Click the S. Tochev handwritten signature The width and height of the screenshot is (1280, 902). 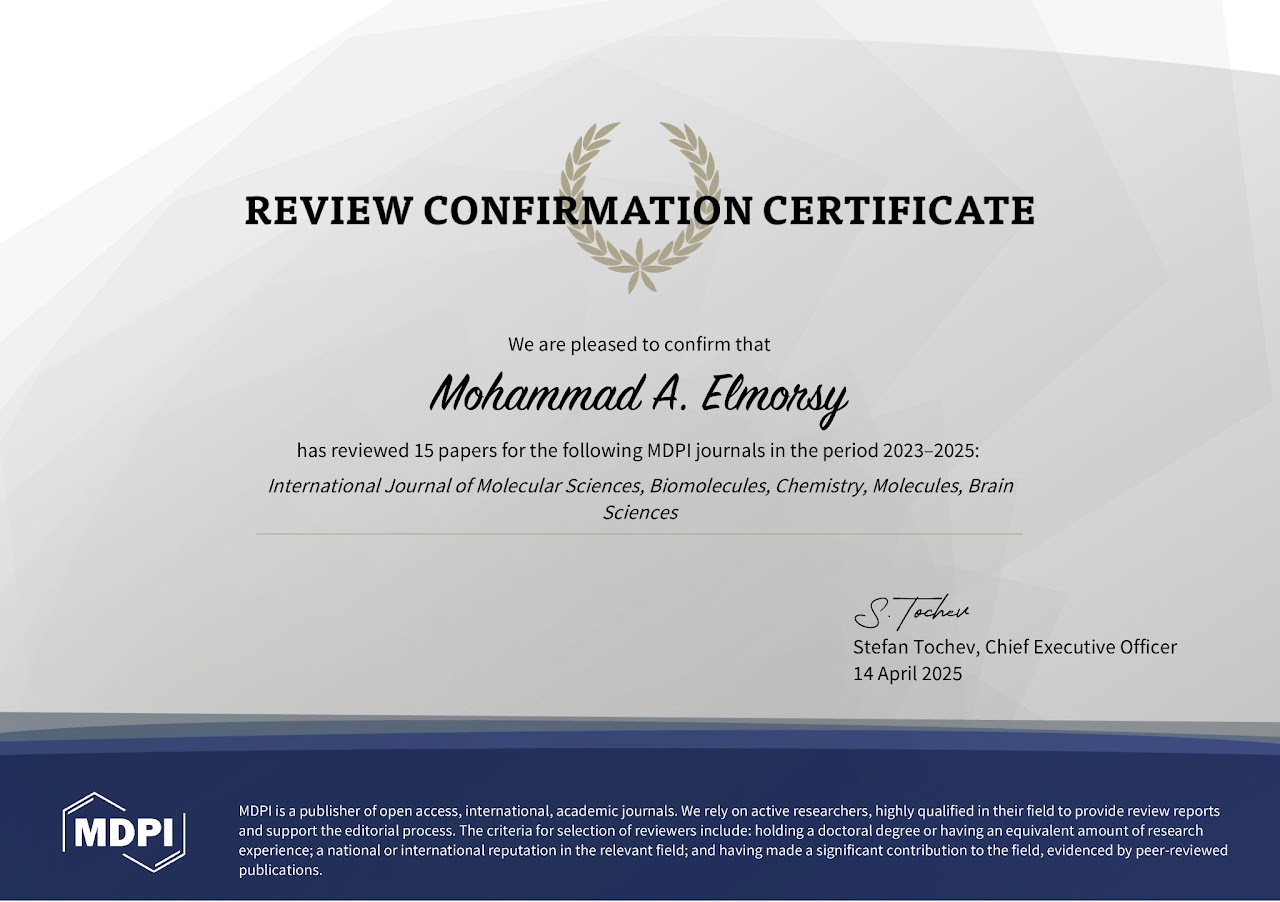(x=911, y=611)
